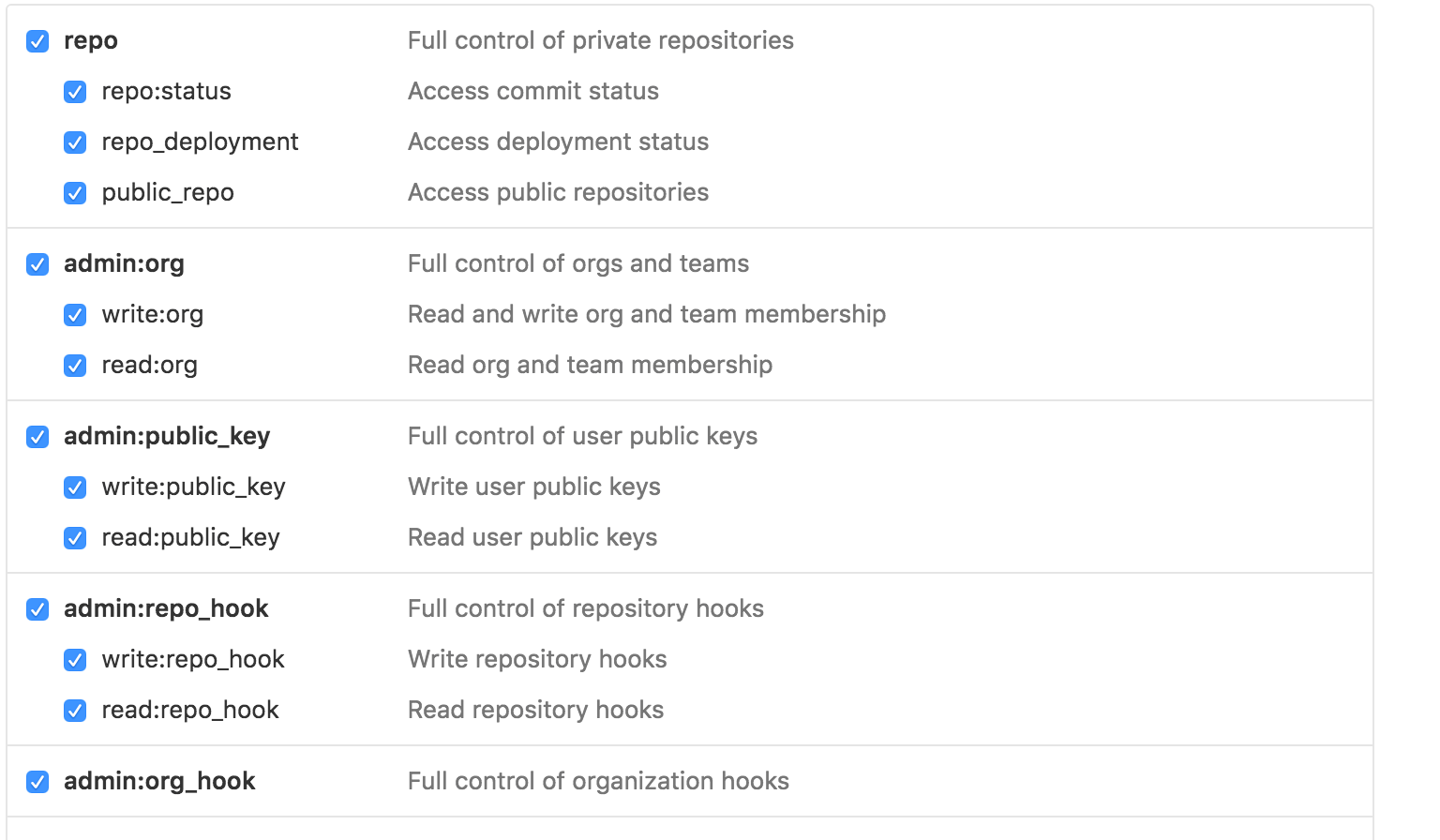Uncheck repo_deployment scope

75,142
